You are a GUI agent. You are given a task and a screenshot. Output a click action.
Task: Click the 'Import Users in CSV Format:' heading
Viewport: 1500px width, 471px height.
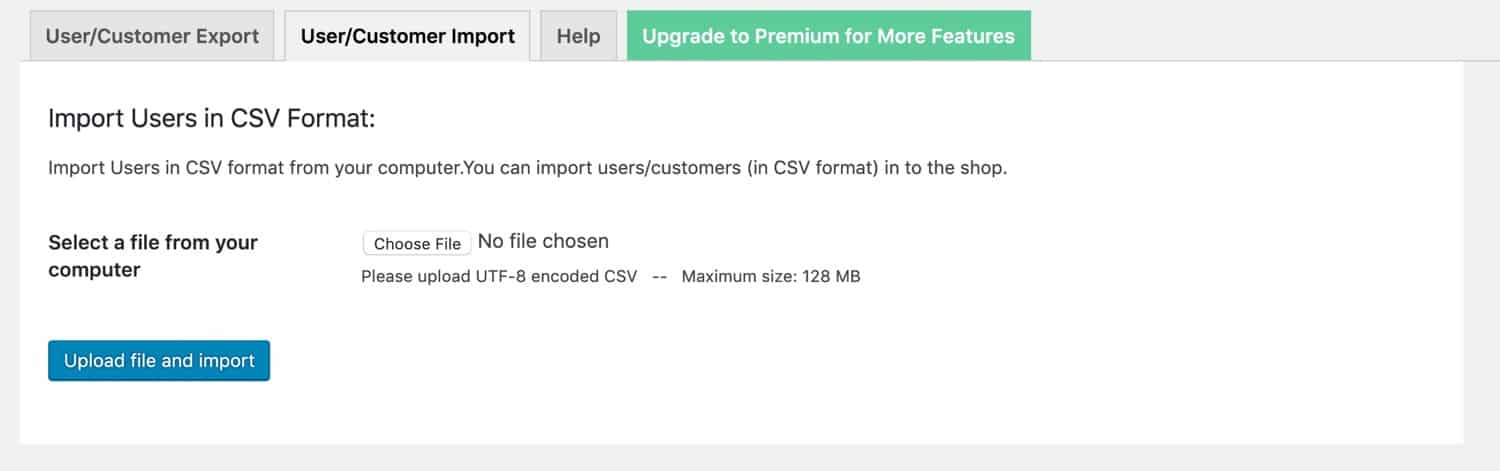pyautogui.click(x=211, y=119)
